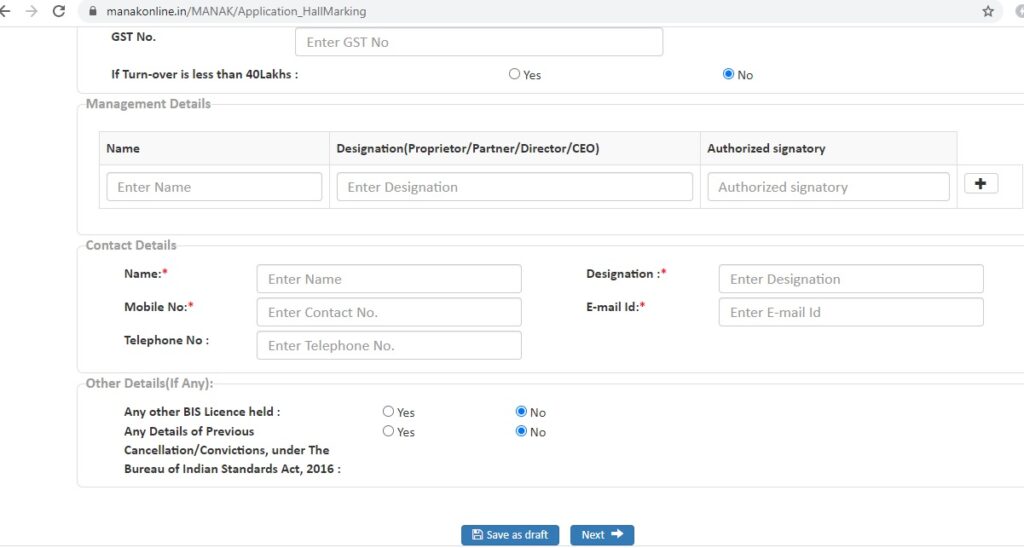Focus the Mobile No contact field
Image resolution: width=1024 pixels, height=548 pixels.
tap(389, 312)
